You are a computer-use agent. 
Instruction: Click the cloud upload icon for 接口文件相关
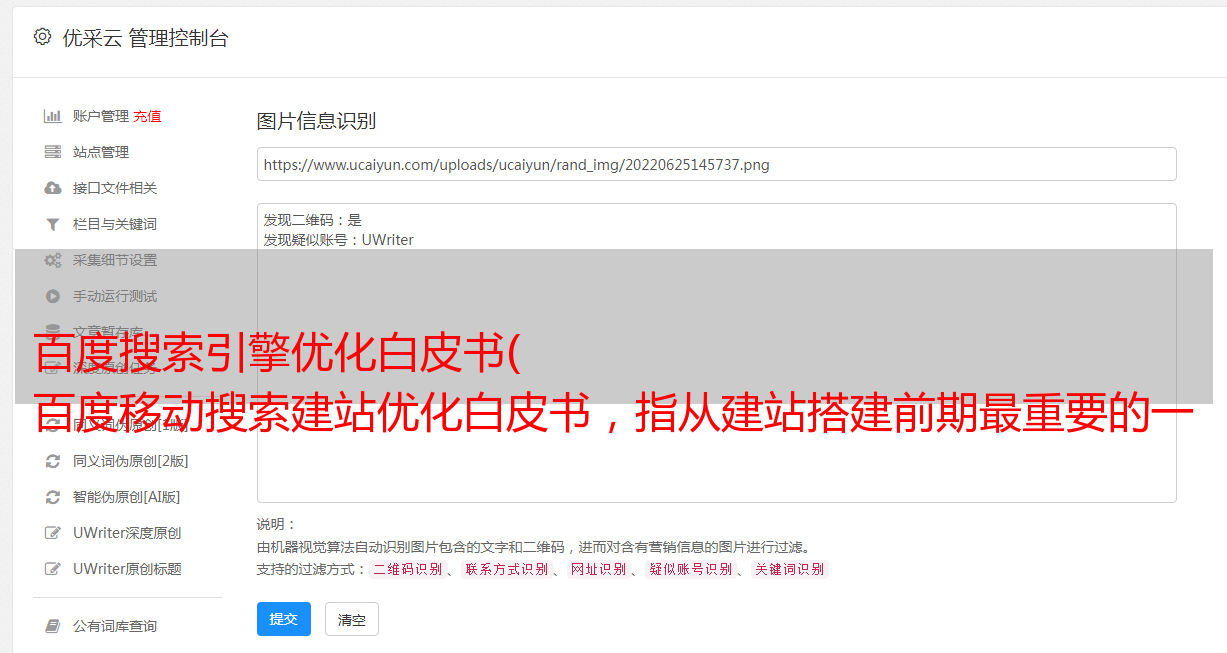pyautogui.click(x=53, y=188)
